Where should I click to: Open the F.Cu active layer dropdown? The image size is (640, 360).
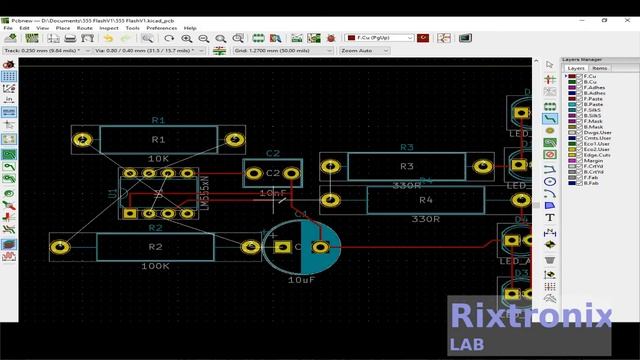click(379, 38)
